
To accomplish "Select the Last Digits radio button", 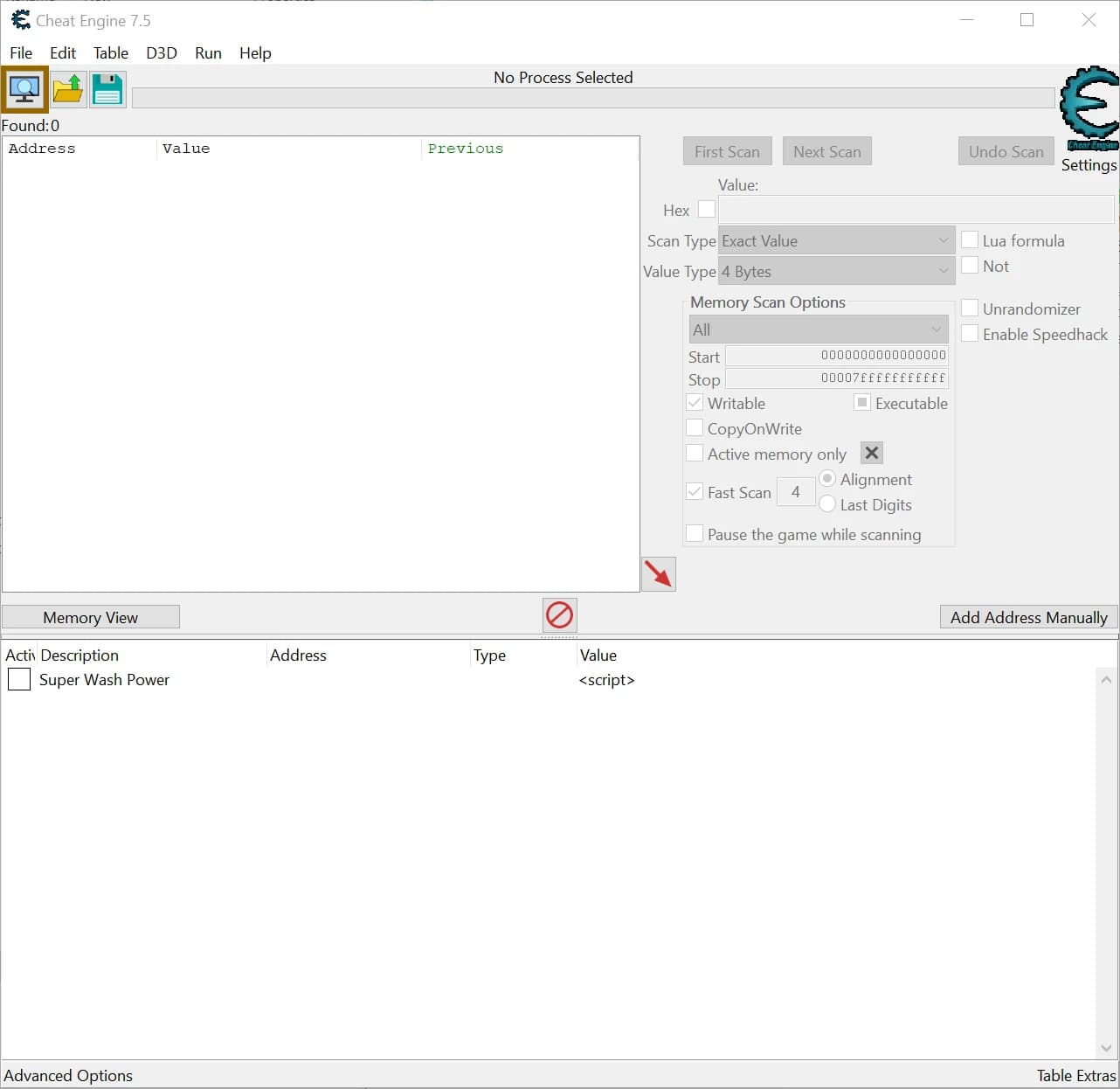I will 827,503.
